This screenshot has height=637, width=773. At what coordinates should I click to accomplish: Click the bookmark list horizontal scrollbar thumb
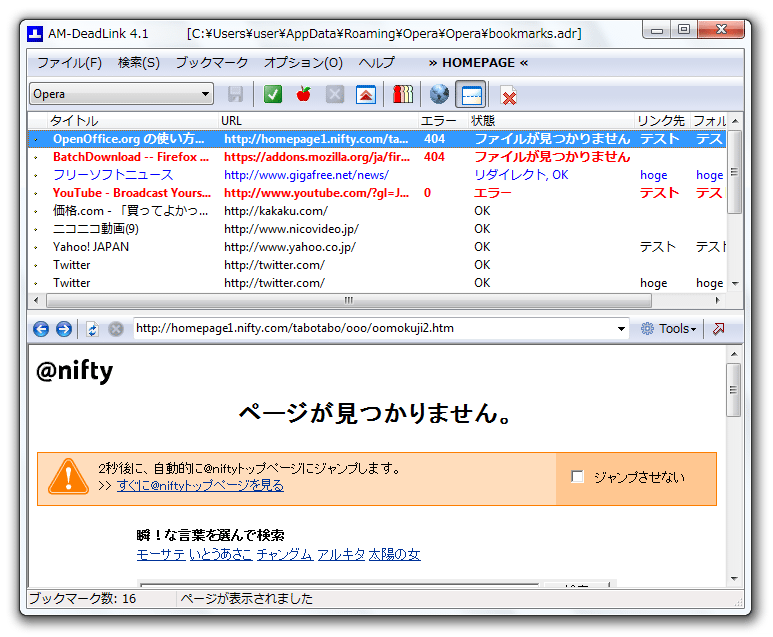click(x=349, y=300)
